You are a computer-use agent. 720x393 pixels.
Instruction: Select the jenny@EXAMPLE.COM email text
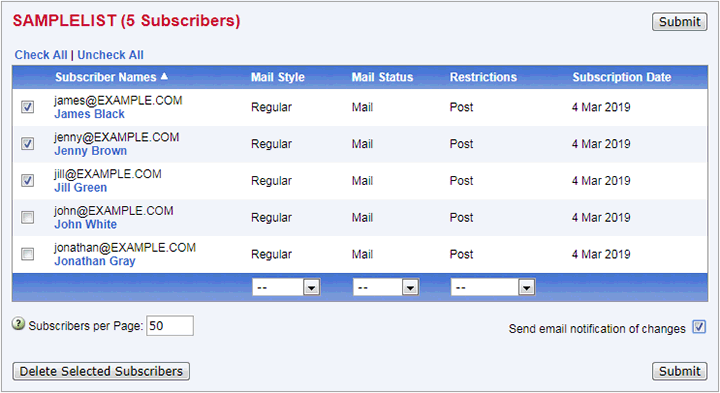click(x=117, y=137)
